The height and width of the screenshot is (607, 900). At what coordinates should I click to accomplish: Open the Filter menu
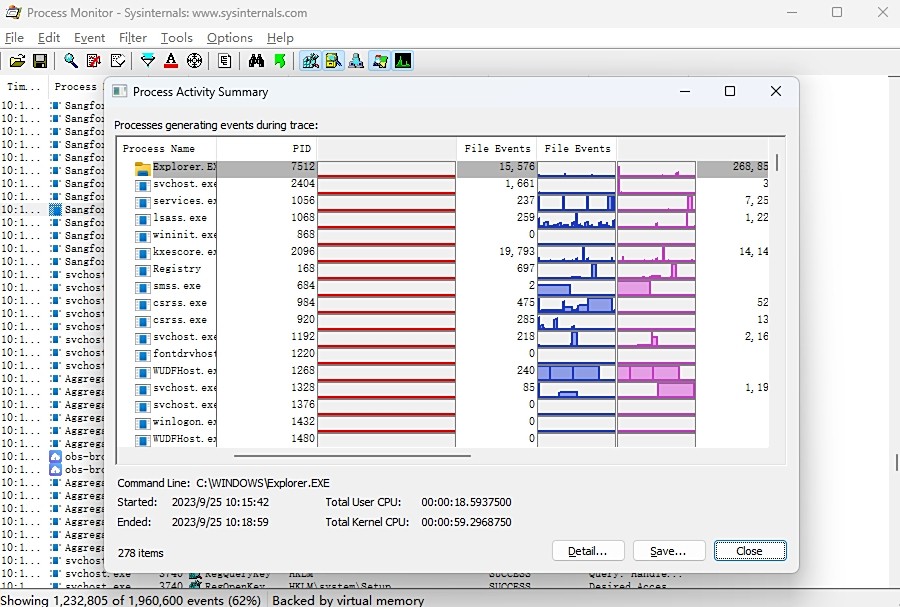pos(132,38)
